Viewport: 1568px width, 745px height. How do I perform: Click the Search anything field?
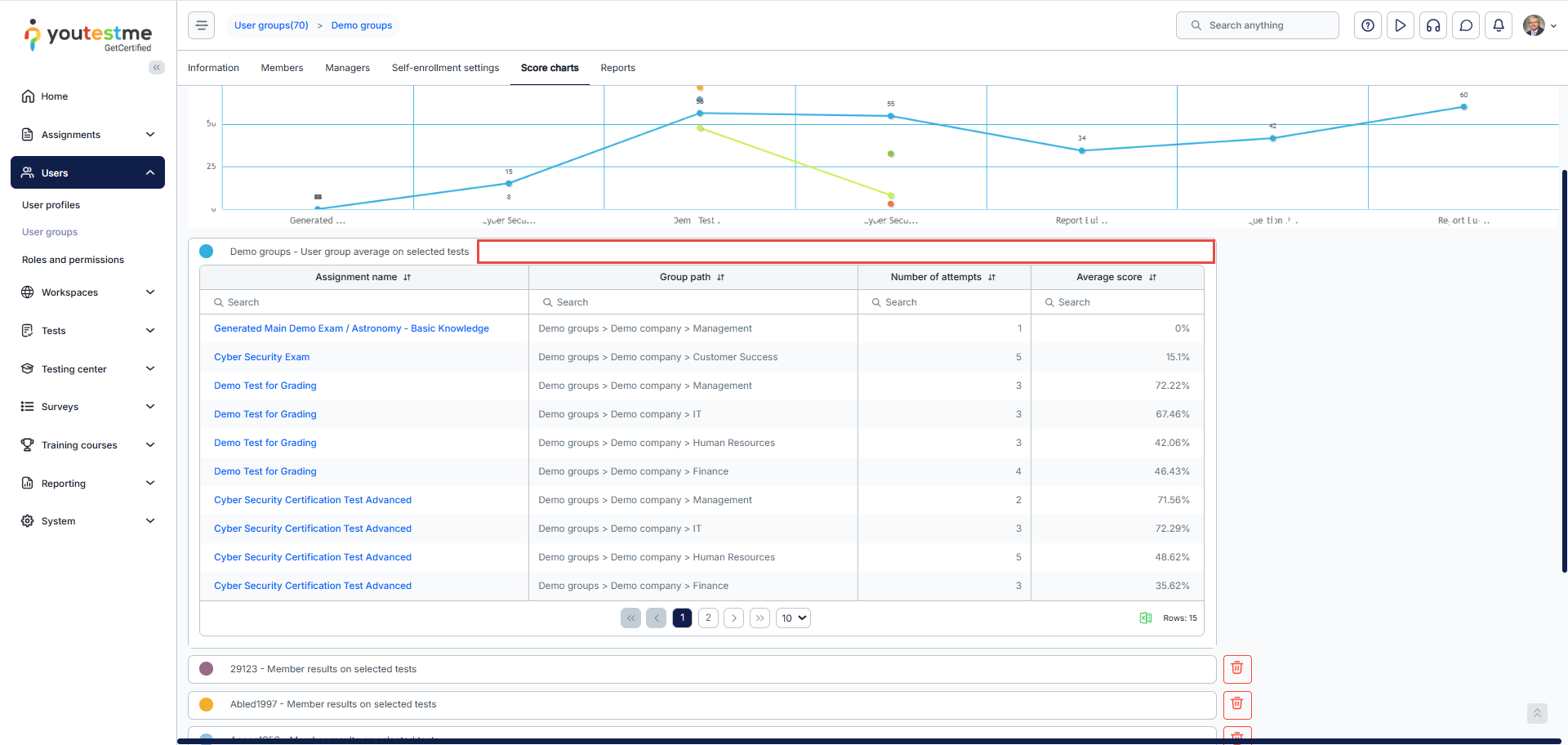tap(1258, 25)
